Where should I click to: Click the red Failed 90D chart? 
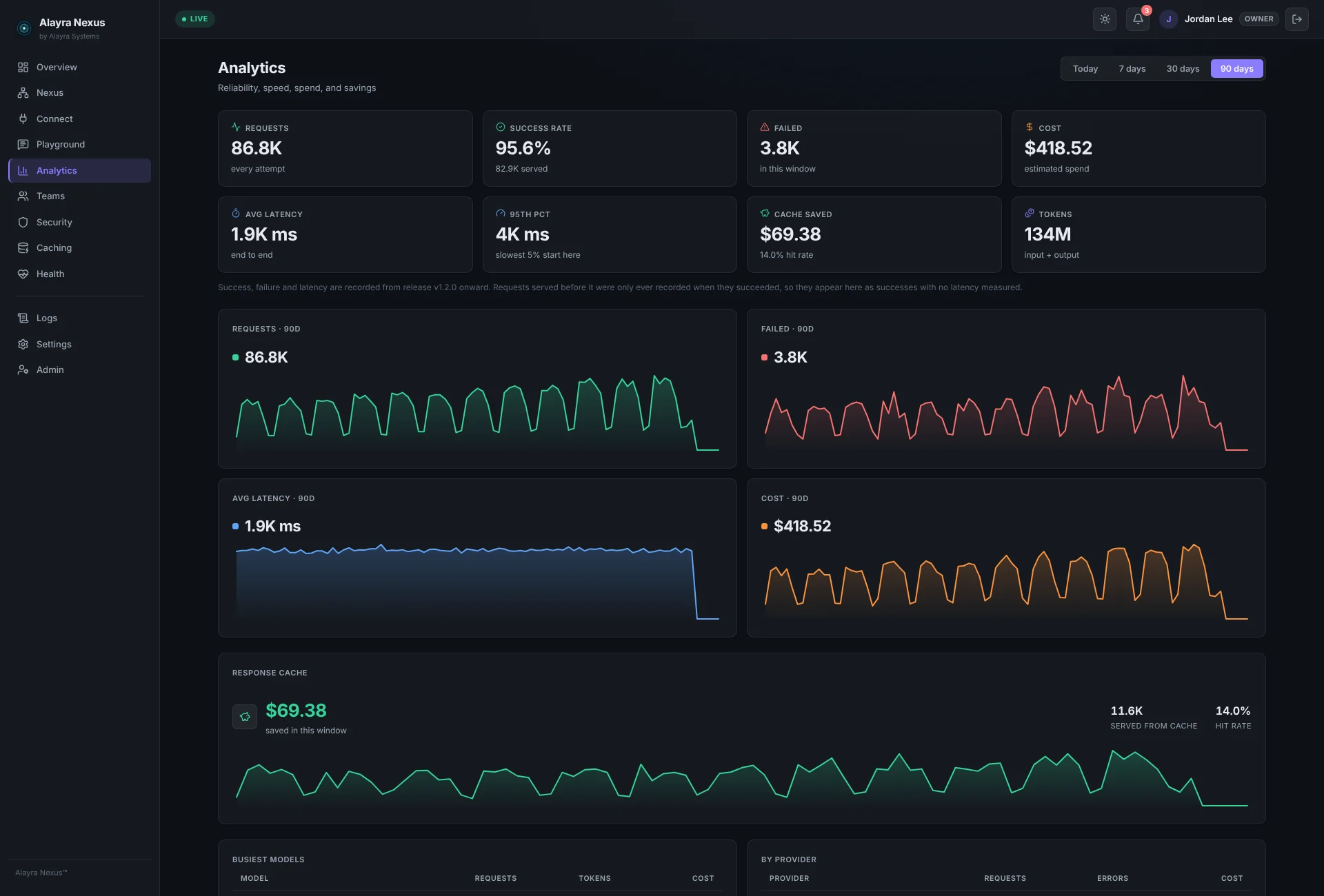pyautogui.click(x=1006, y=414)
